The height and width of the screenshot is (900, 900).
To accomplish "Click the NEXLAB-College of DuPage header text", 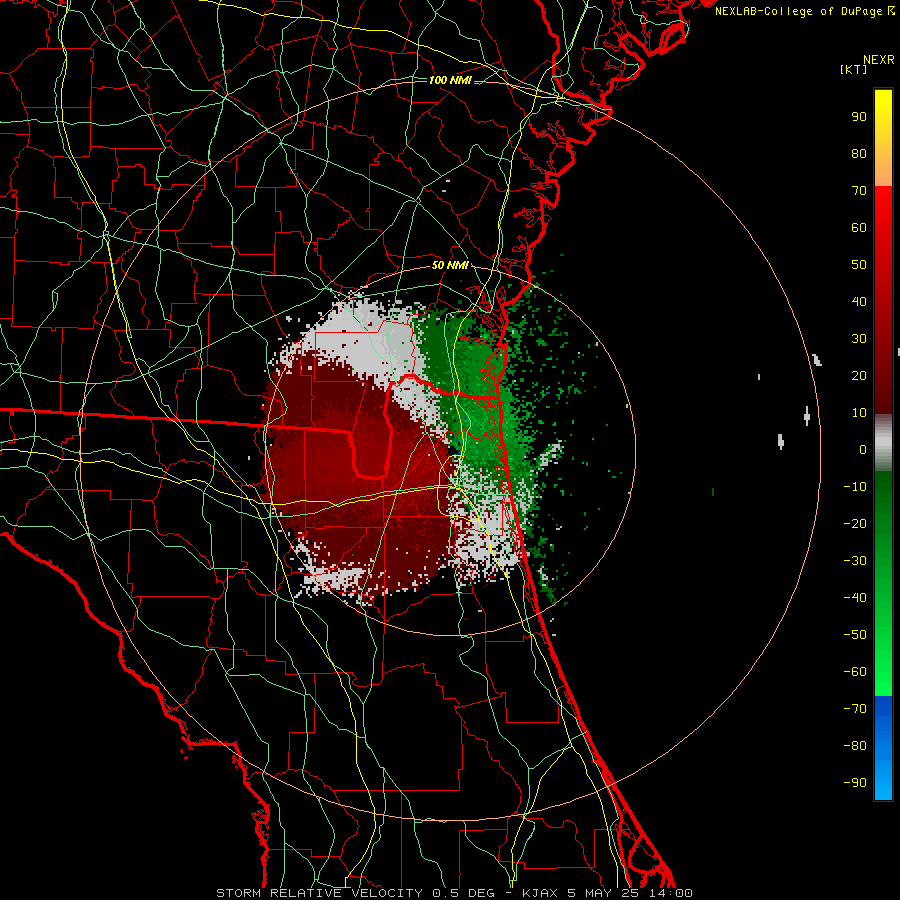I will click(799, 11).
